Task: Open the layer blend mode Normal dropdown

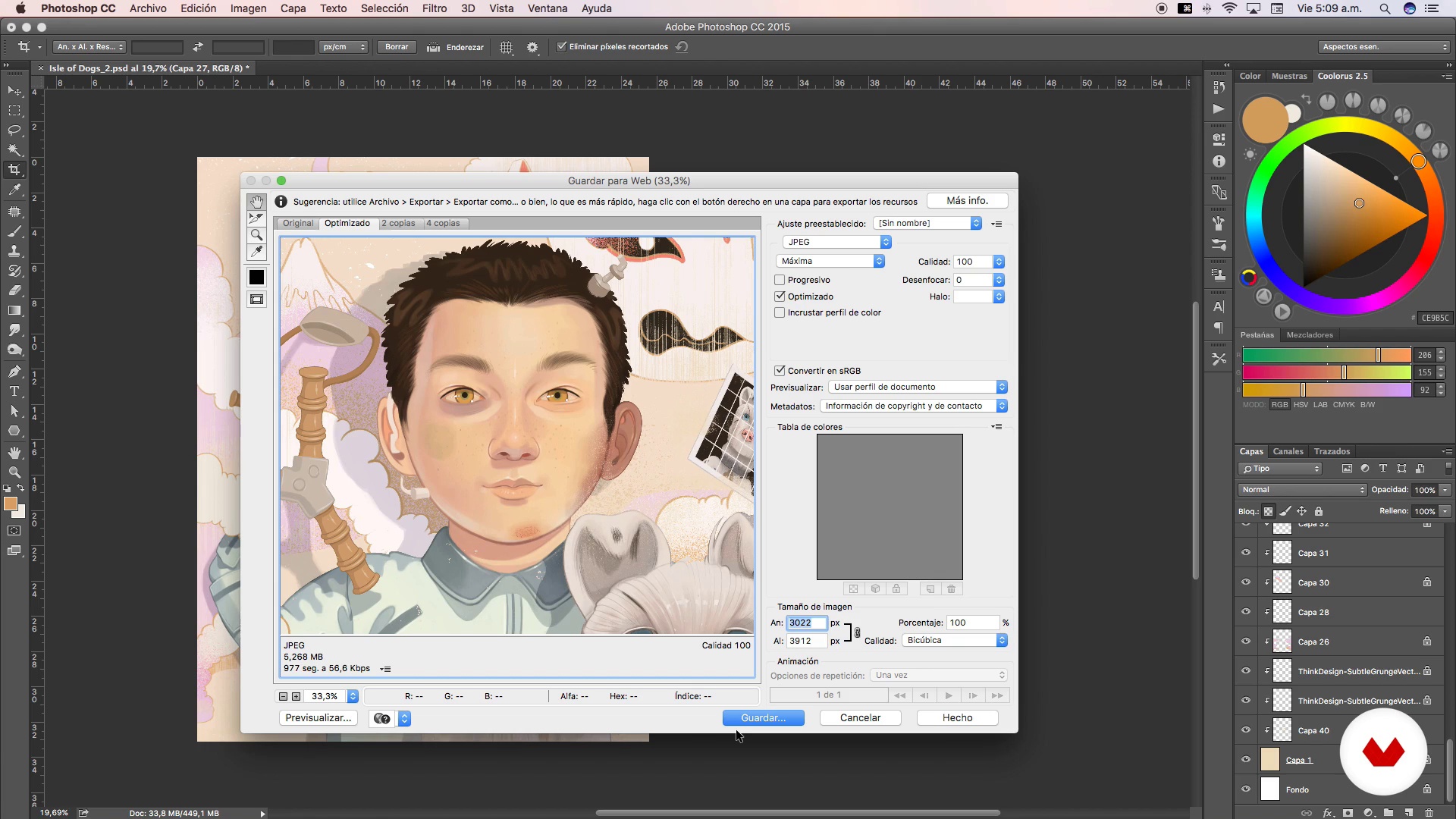Action: (1302, 490)
